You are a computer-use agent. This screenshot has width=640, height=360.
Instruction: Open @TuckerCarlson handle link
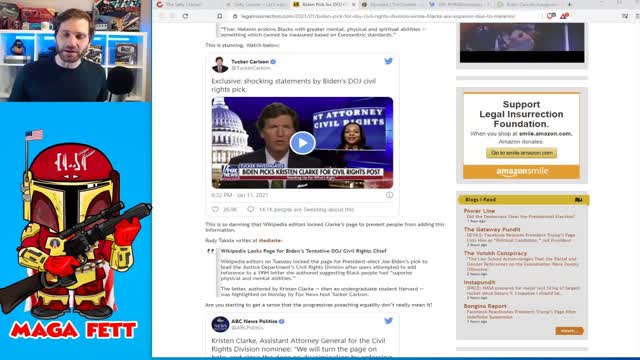pos(251,68)
